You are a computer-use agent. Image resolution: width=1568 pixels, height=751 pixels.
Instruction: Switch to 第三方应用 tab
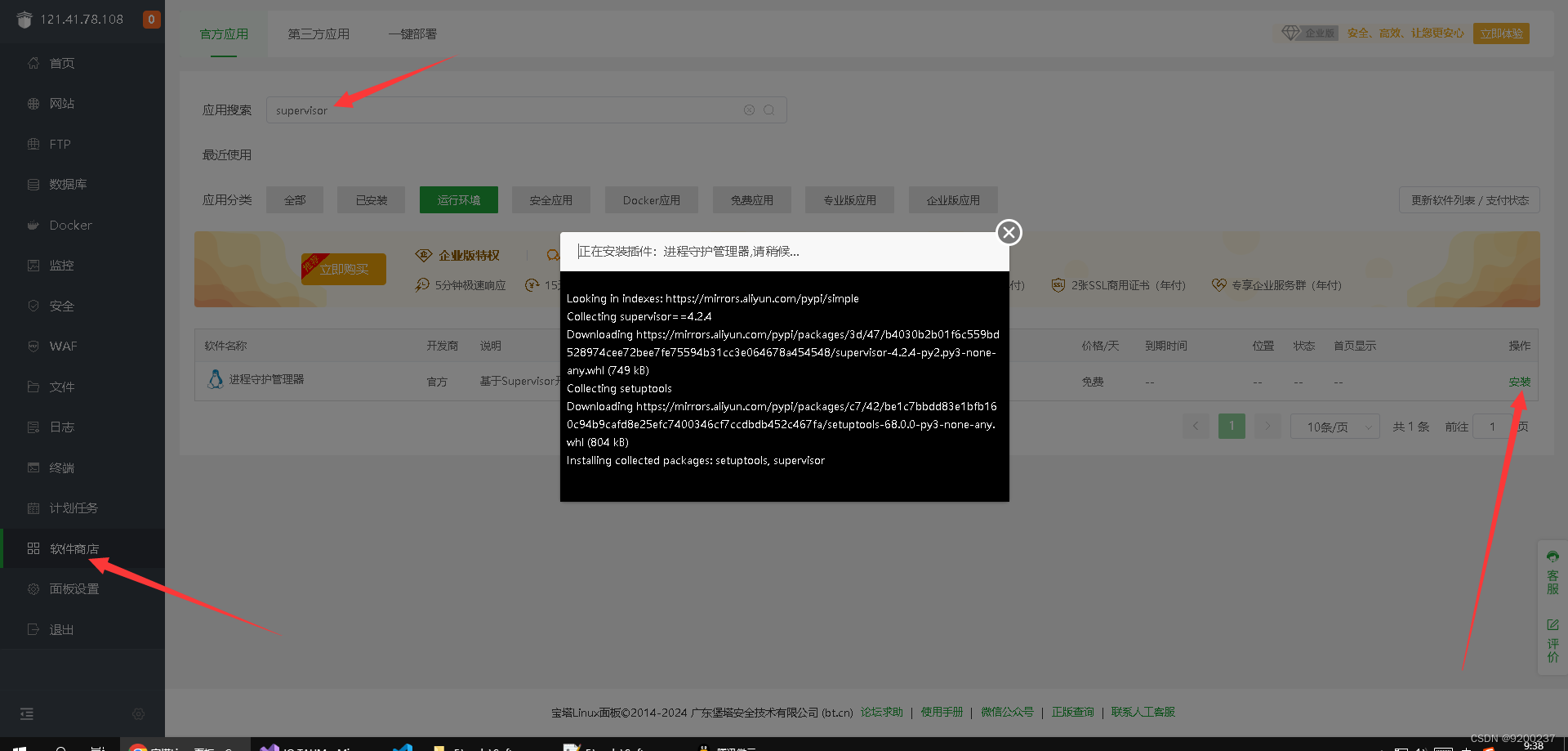pyautogui.click(x=318, y=34)
